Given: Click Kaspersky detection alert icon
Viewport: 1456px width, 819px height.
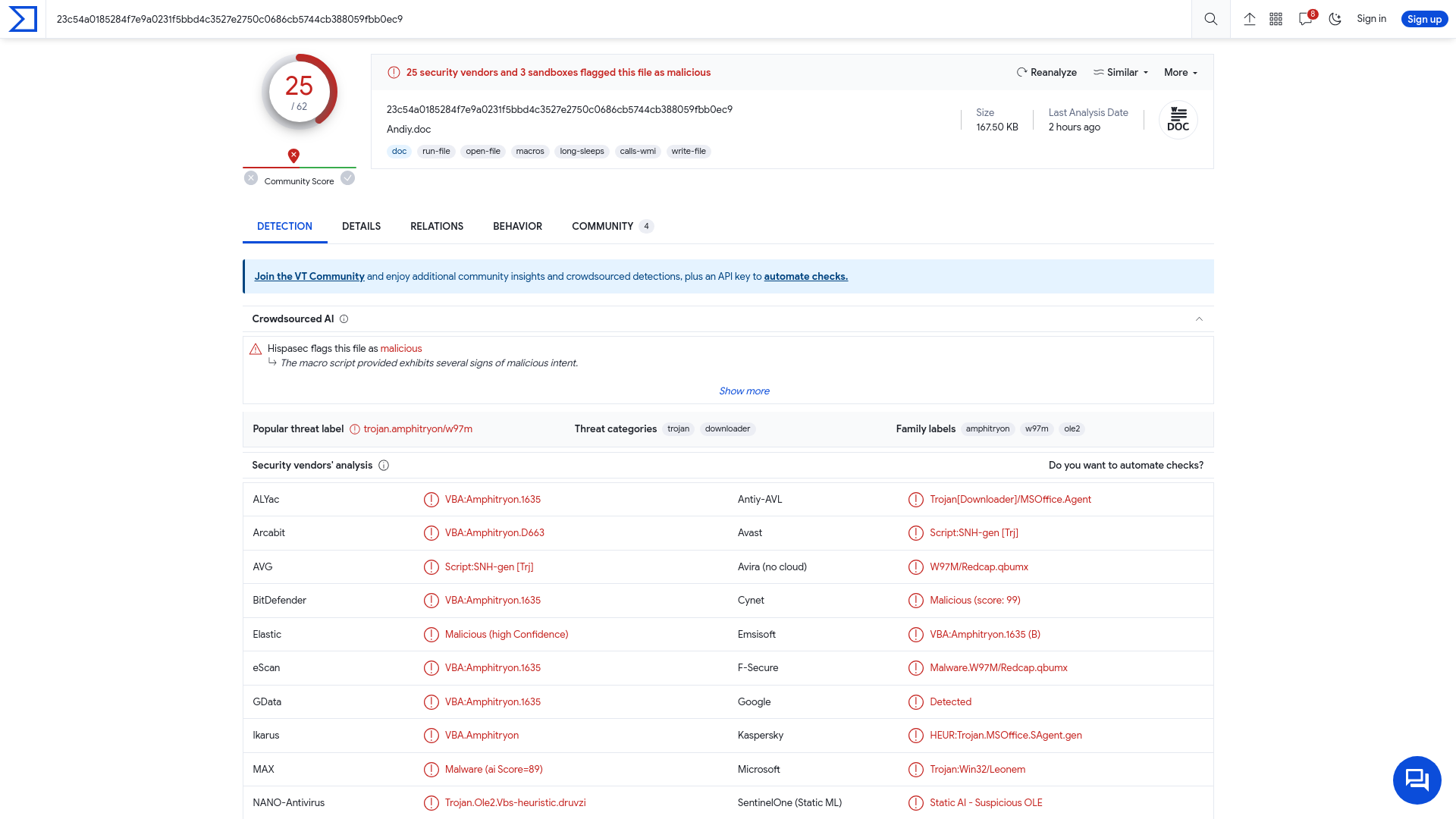Looking at the screenshot, I should 916,736.
